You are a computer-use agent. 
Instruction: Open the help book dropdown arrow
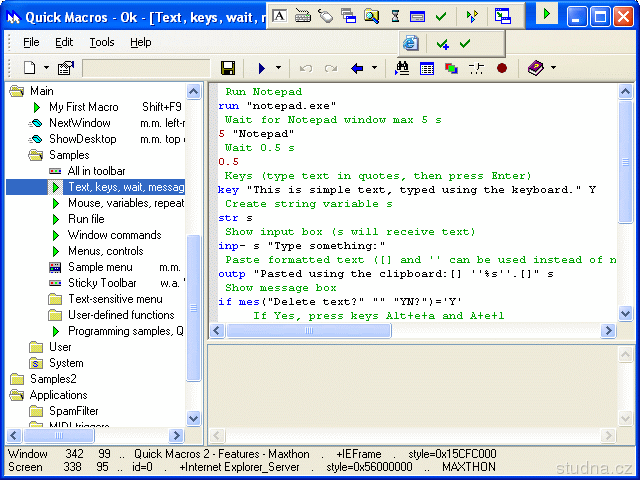[553, 68]
